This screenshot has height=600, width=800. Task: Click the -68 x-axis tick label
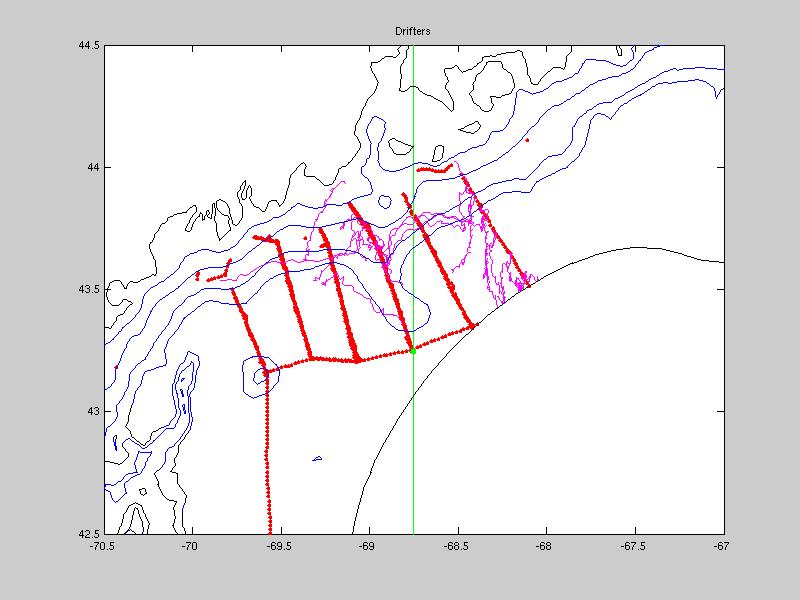click(544, 546)
